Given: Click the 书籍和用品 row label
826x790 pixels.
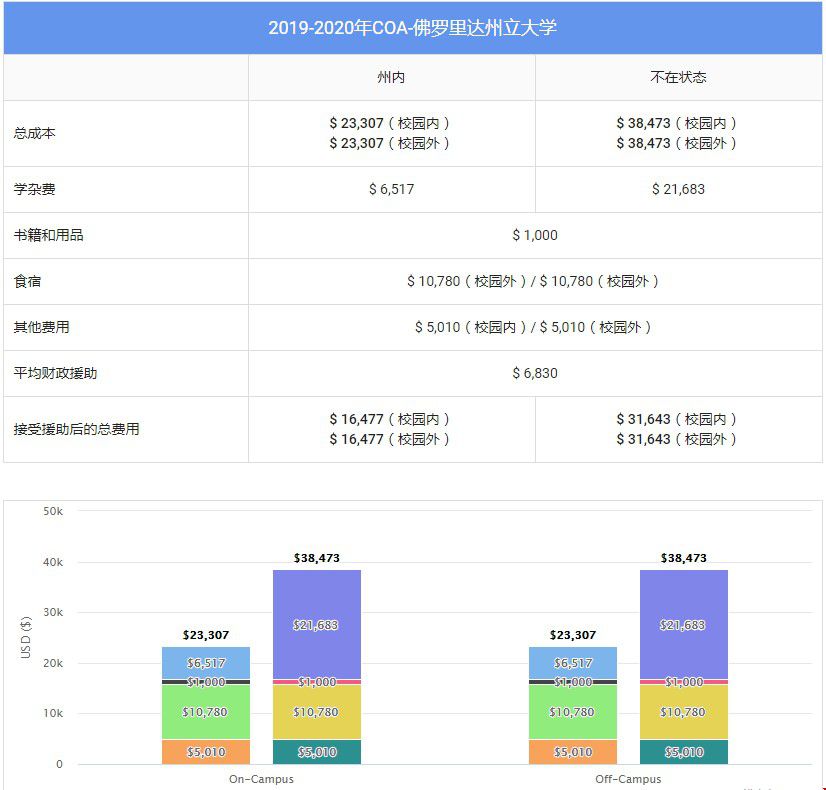Looking at the screenshot, I should 48,235.
